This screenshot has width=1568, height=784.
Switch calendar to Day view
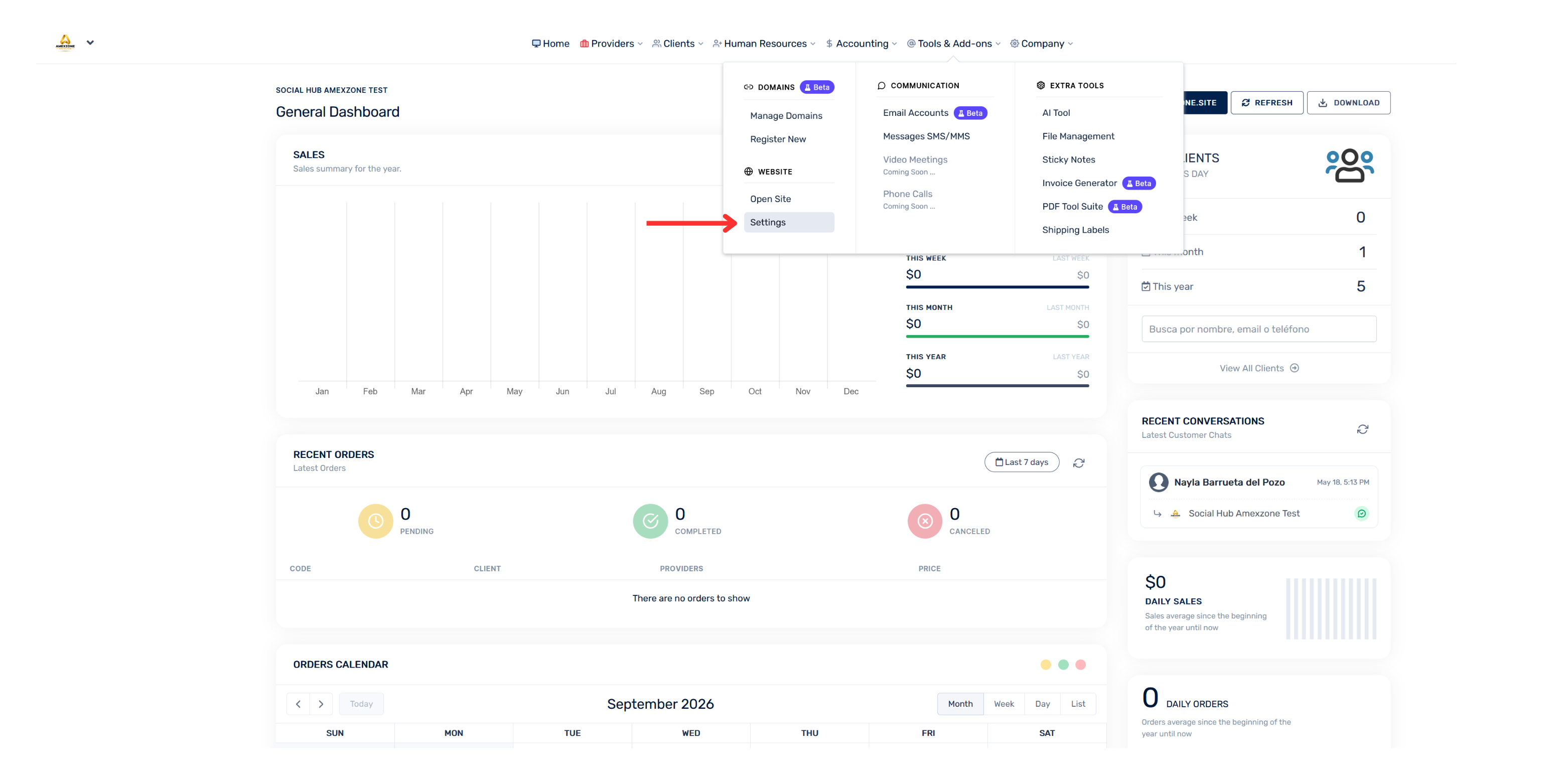[1042, 704]
